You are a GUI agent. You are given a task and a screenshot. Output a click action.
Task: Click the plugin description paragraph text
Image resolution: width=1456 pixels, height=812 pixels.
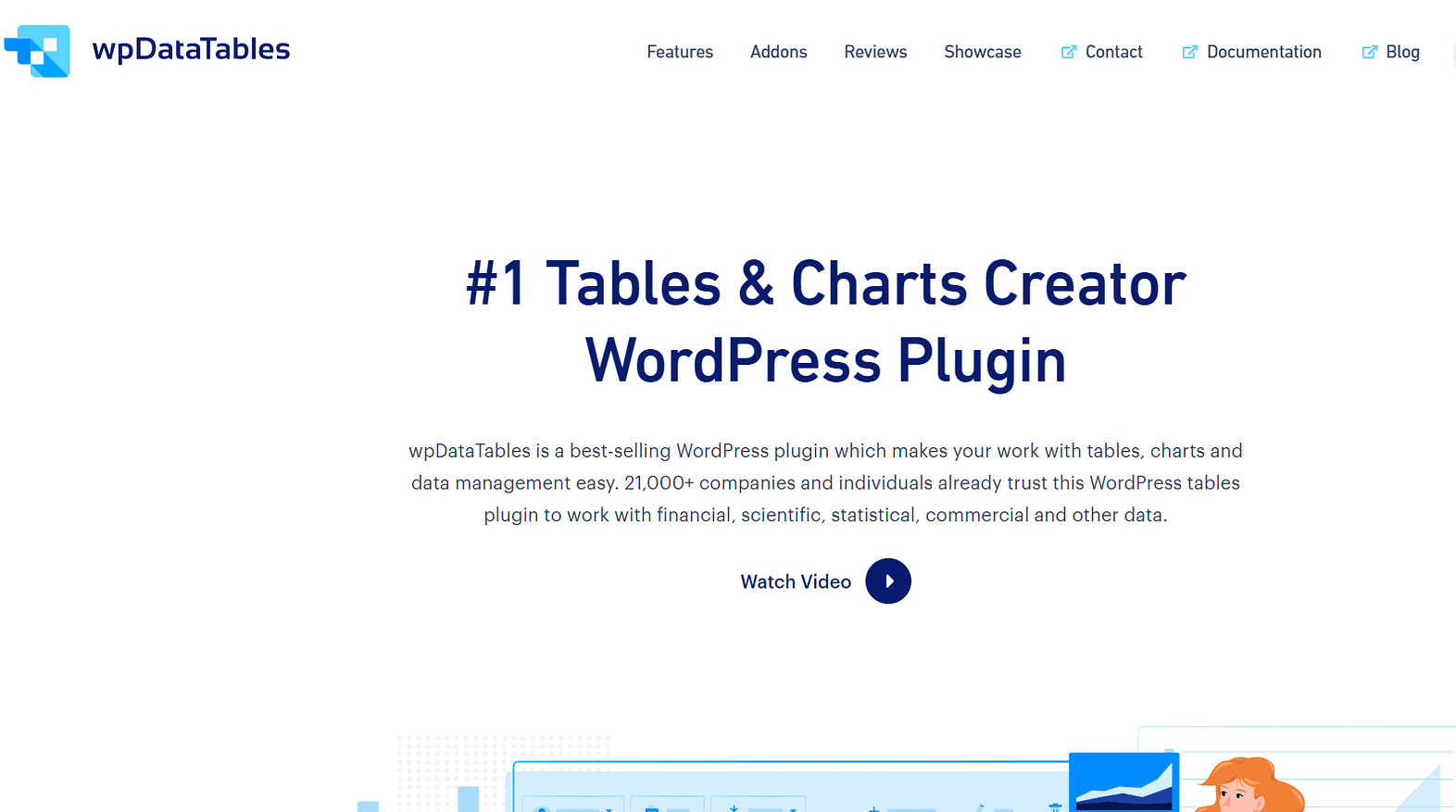coord(825,482)
